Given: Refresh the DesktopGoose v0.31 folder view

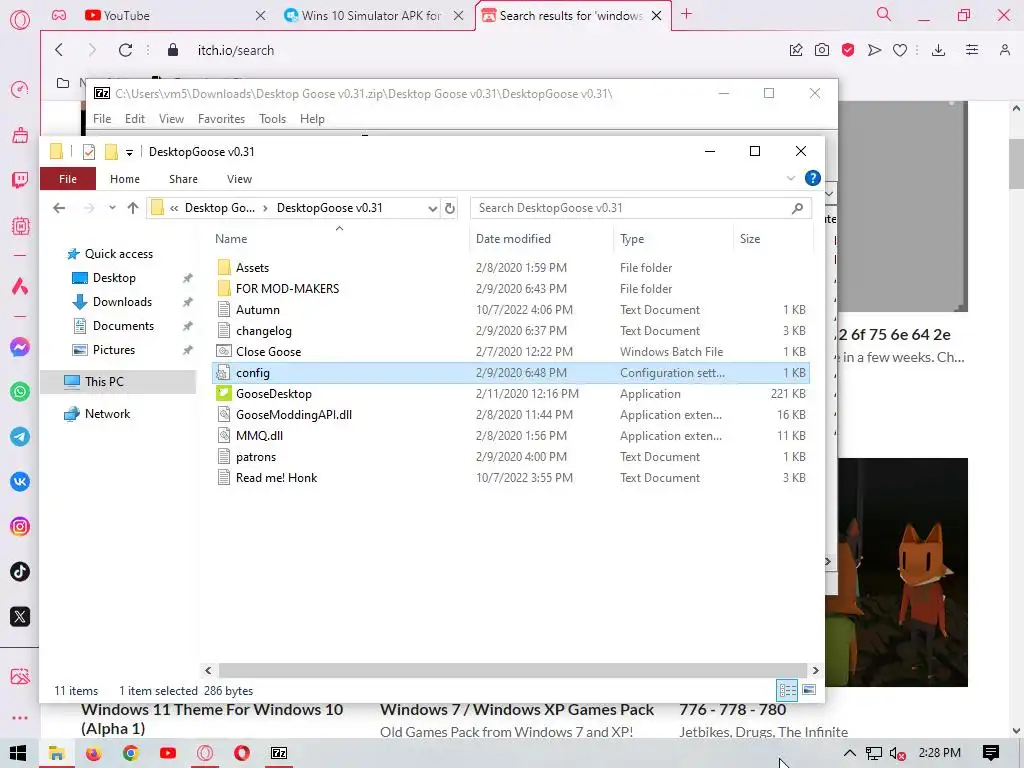Looking at the screenshot, I should coord(450,208).
